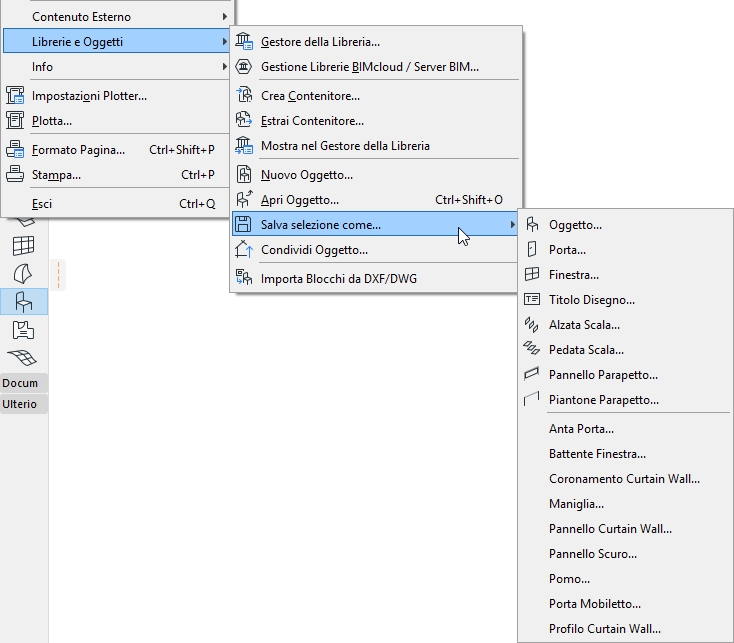Select the Shell tool in toolbox
Screen dimensions: 734x643
[23, 274]
